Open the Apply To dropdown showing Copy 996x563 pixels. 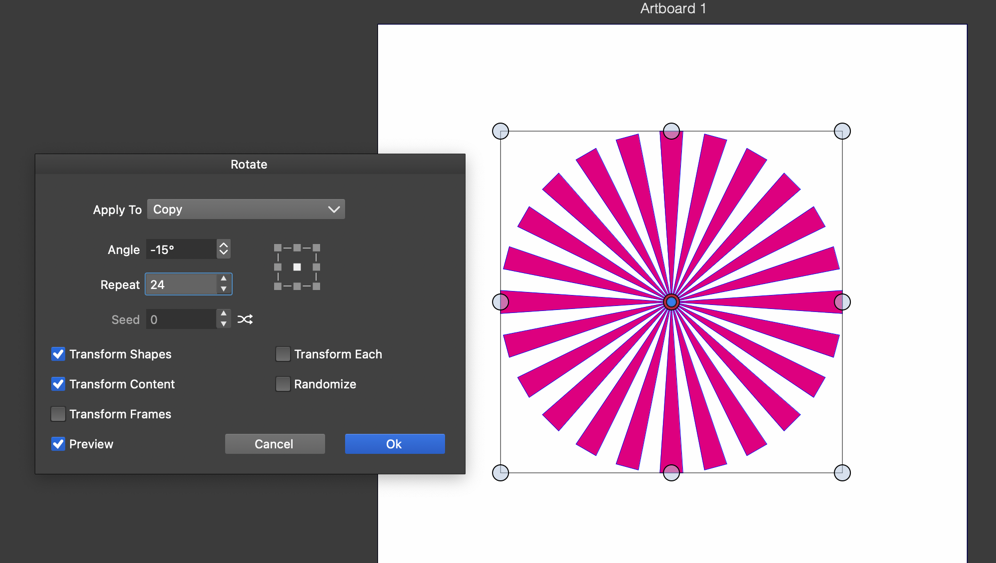click(x=246, y=210)
